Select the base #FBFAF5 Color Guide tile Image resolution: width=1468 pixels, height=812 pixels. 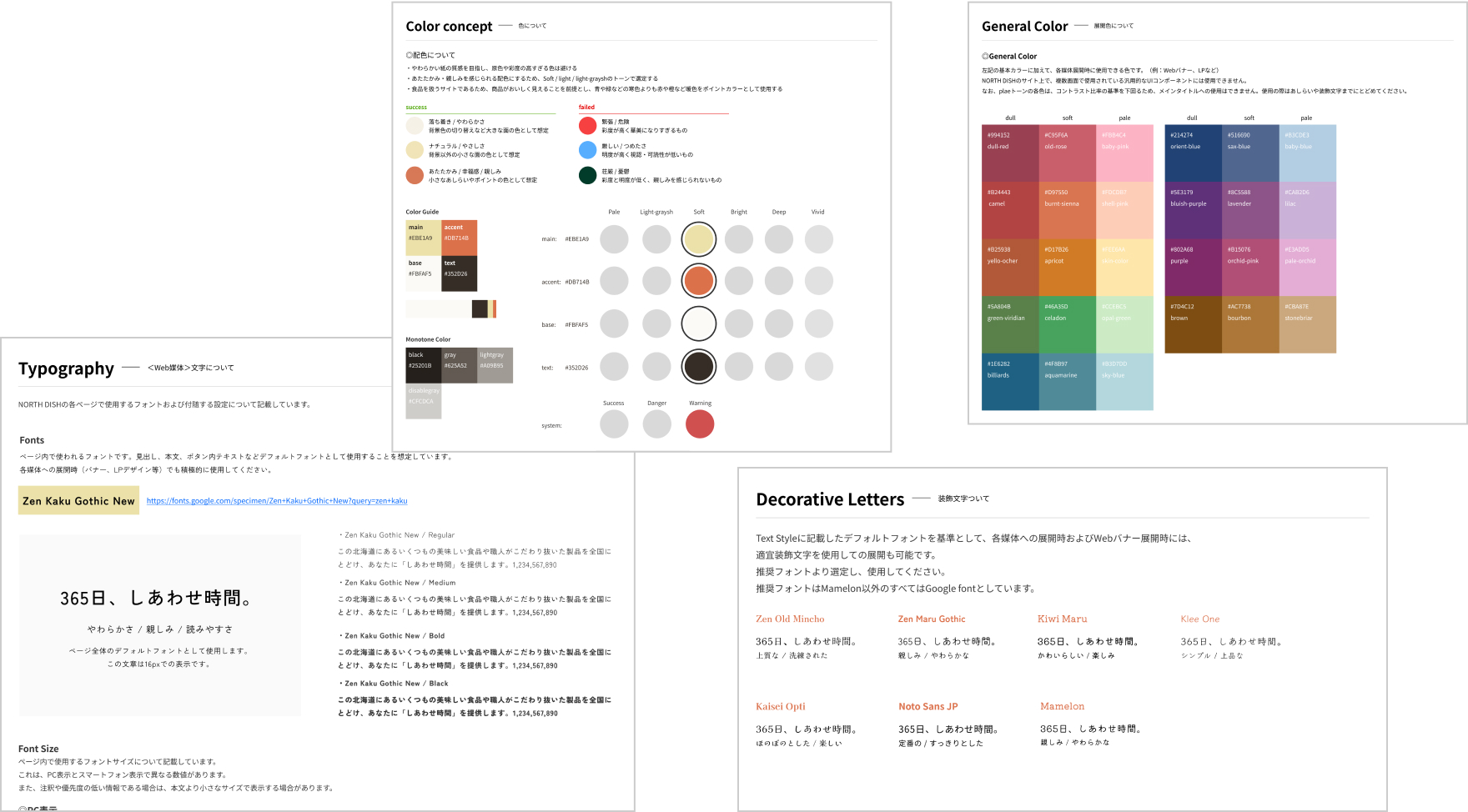point(424,273)
